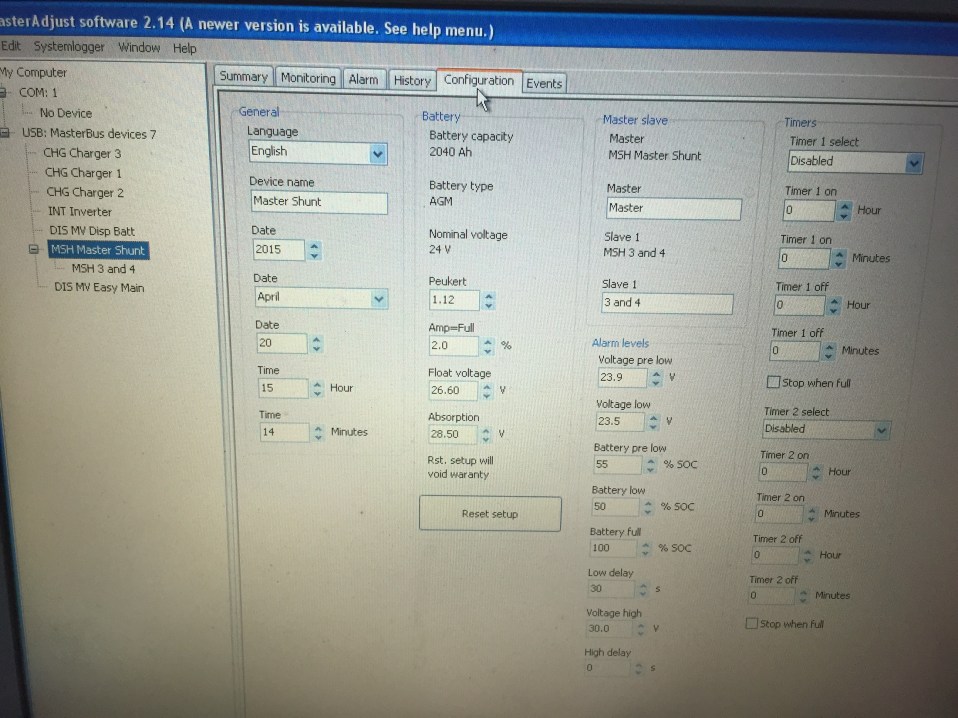Viewport: 958px width, 718px height.
Task: Select INT Inverter in the device tree
Action: (x=79, y=211)
